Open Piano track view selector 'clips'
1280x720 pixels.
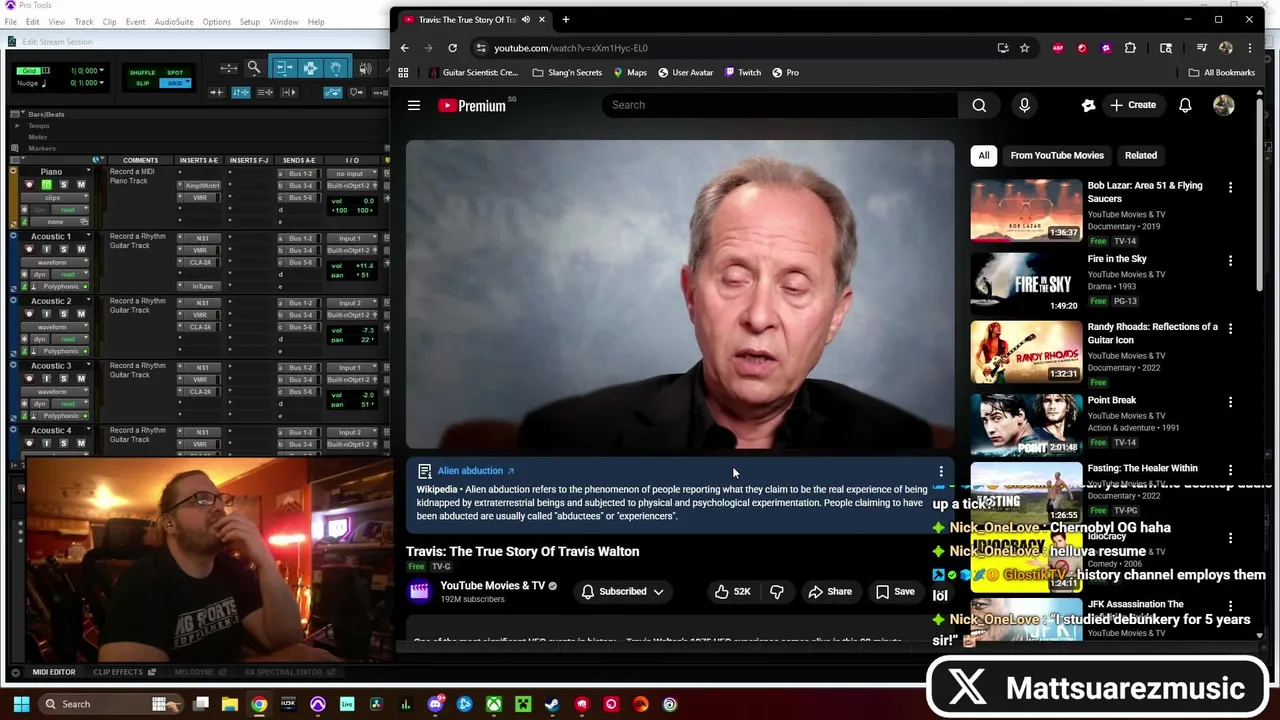coord(55,198)
